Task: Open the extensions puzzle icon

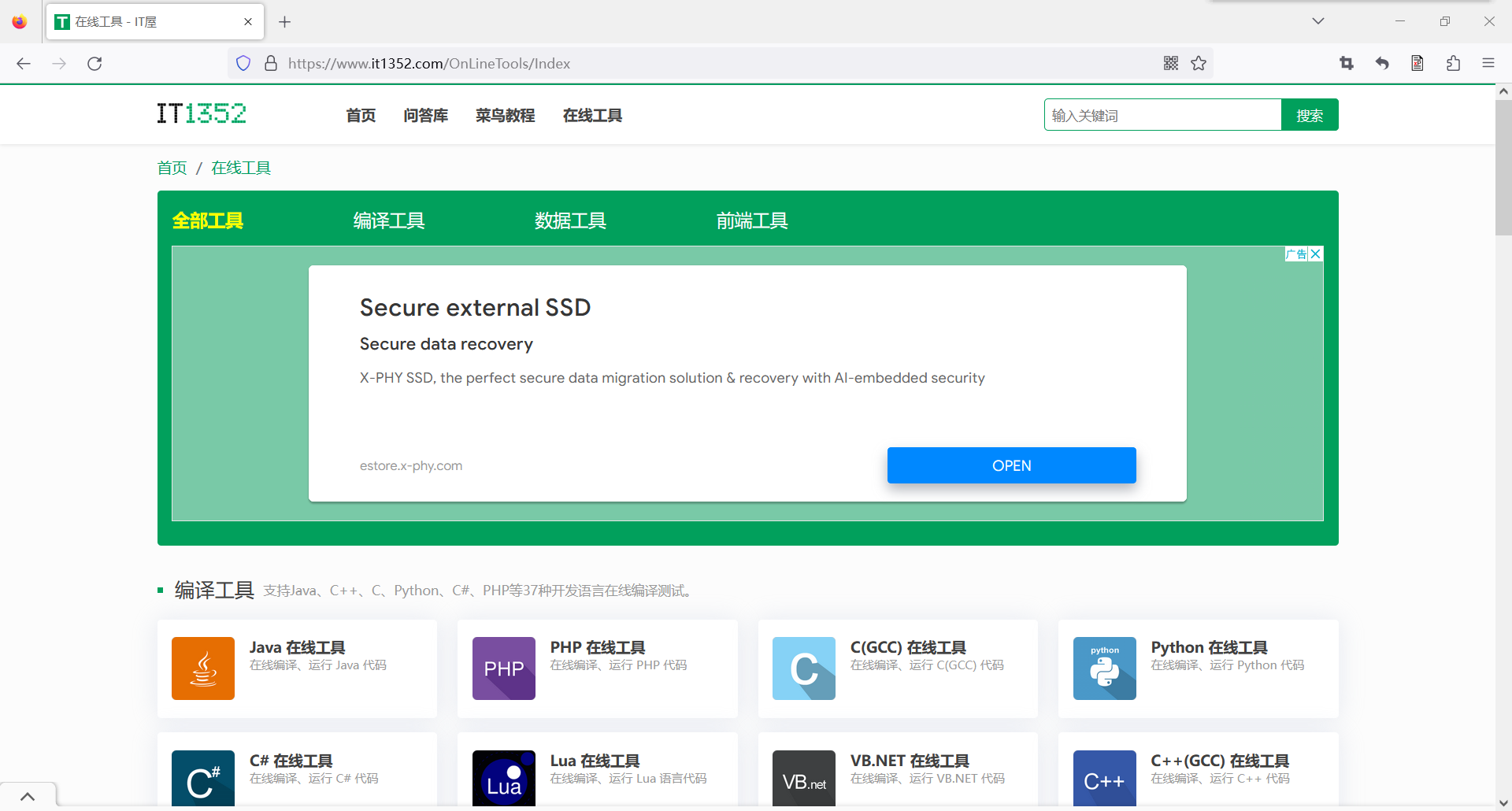Action: [x=1453, y=63]
